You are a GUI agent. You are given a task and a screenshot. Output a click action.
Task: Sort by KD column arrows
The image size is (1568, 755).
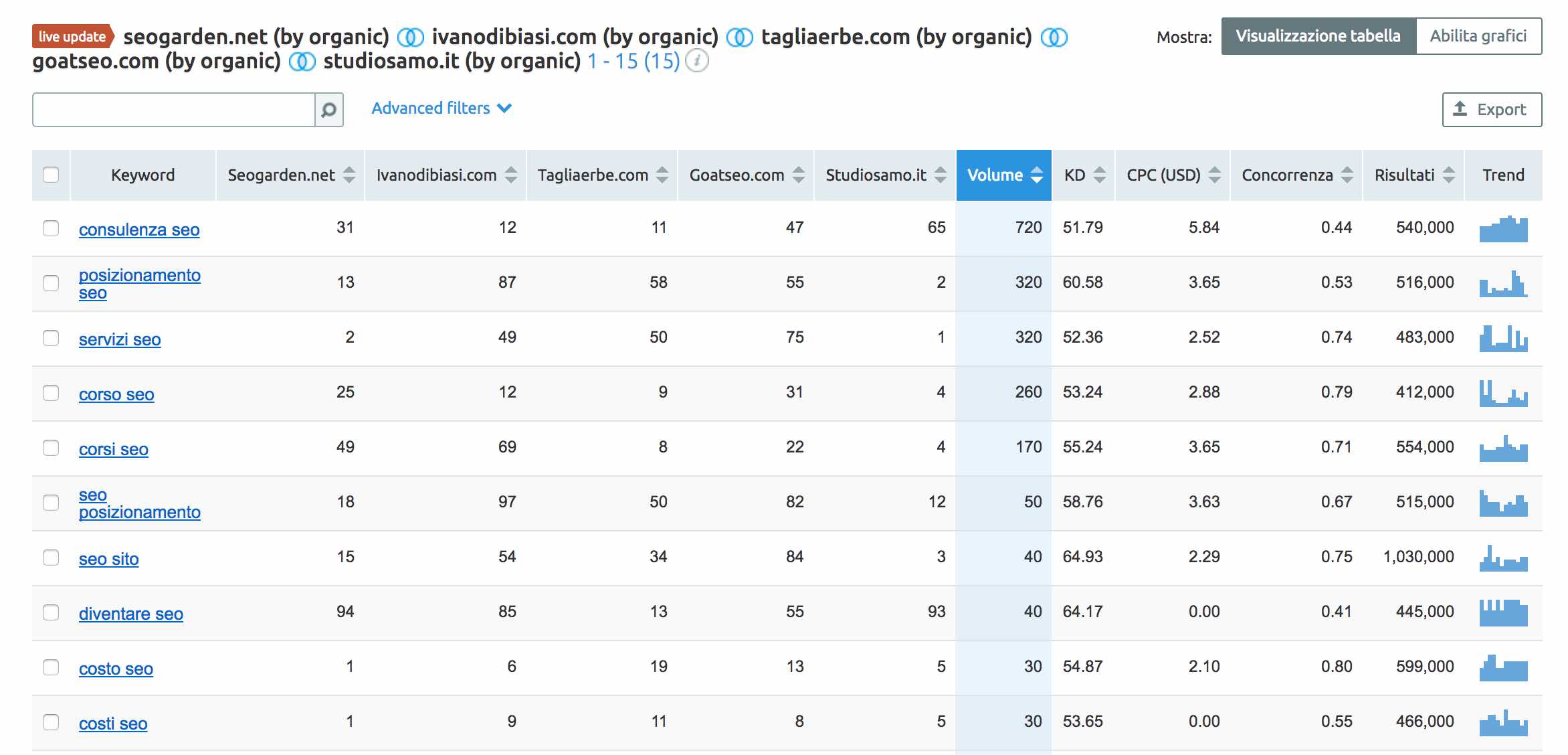[1100, 175]
